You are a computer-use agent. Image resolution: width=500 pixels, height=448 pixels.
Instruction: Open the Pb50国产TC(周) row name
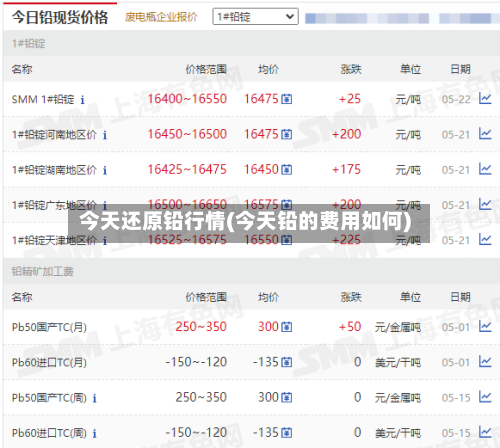[49, 398]
